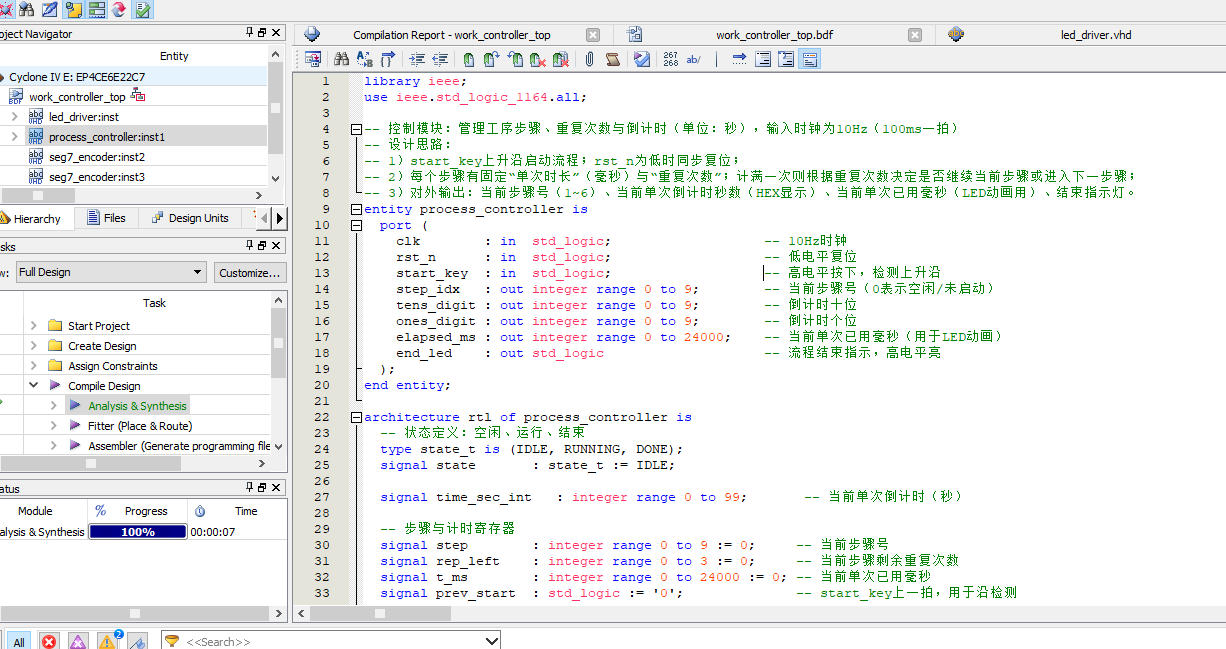Select seg7_encoder:inst3 in hierarchy
This screenshot has width=1226, height=649.
(96, 177)
